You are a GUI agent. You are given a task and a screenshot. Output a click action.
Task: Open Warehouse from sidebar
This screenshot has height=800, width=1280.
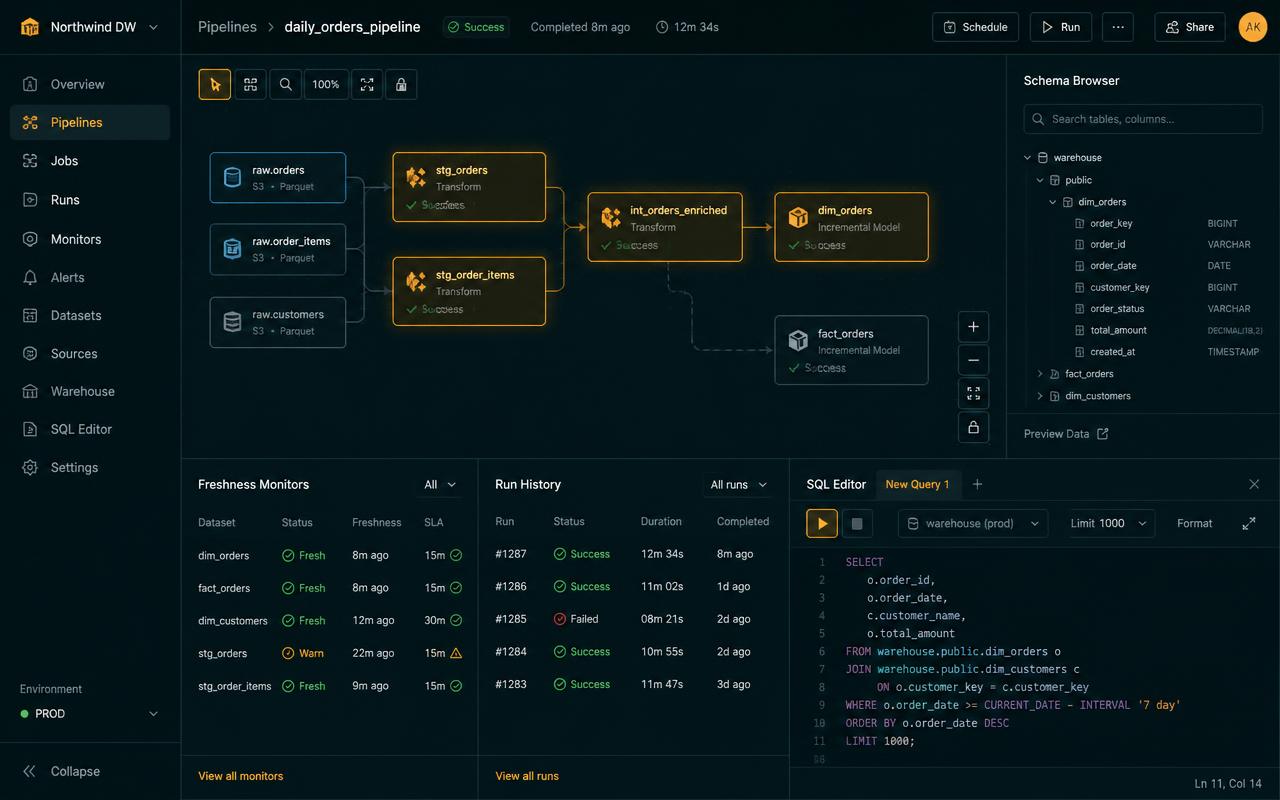pos(90,391)
